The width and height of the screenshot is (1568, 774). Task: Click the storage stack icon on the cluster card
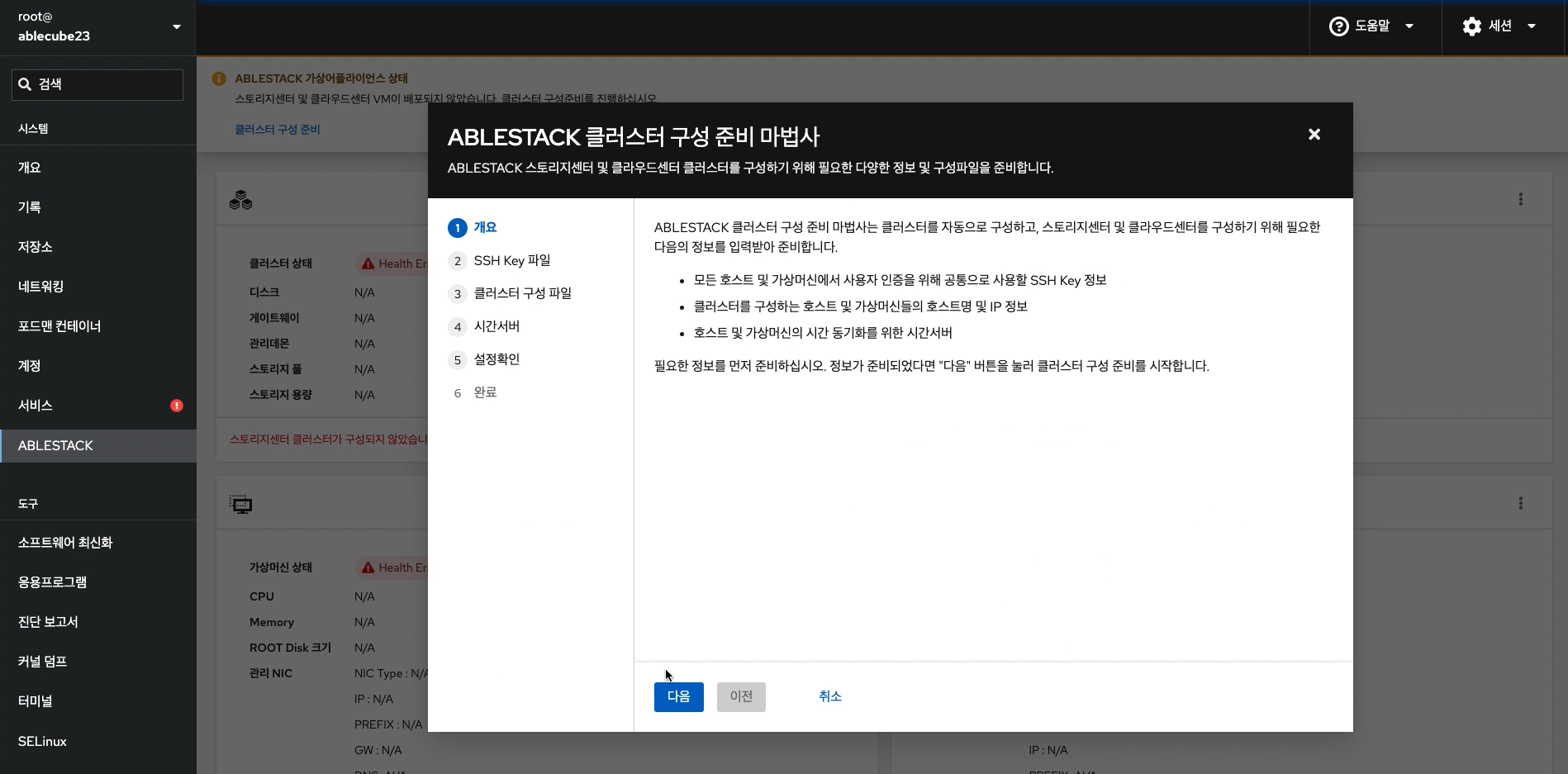pos(240,199)
